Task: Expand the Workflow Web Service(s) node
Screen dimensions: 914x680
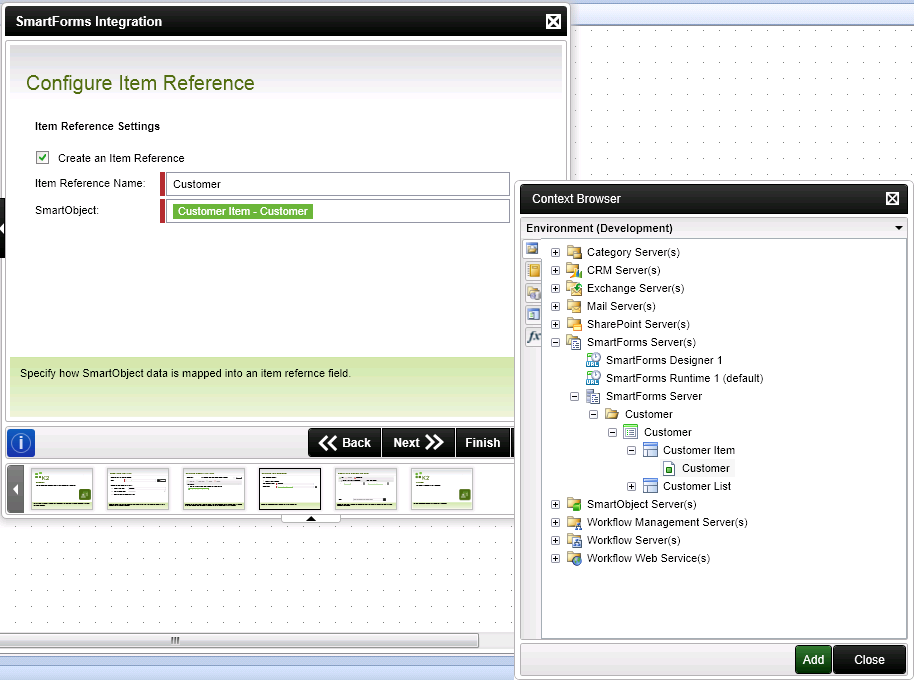Action: click(556, 559)
